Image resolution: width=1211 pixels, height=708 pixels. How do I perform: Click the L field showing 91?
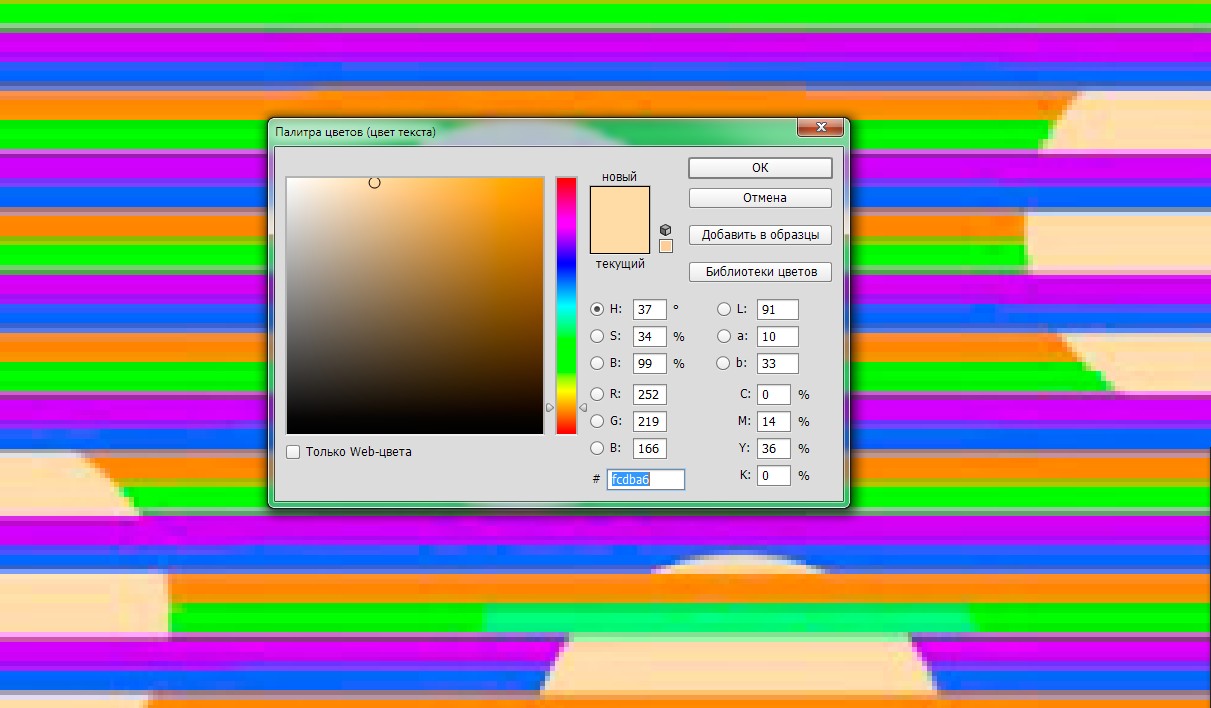pos(778,309)
